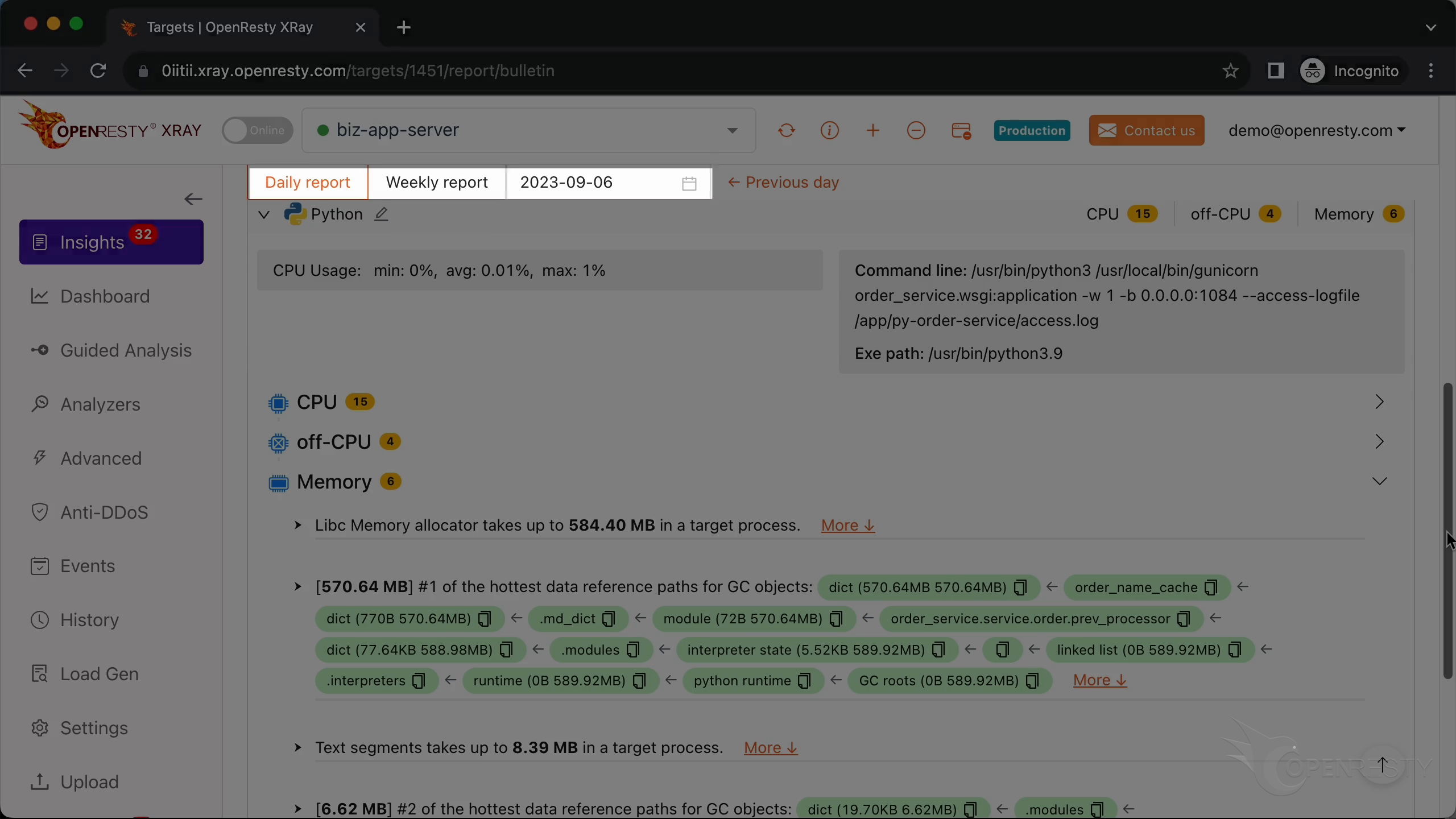Copy the python runtime tag
This screenshot has height=819, width=1456.
click(x=804, y=681)
